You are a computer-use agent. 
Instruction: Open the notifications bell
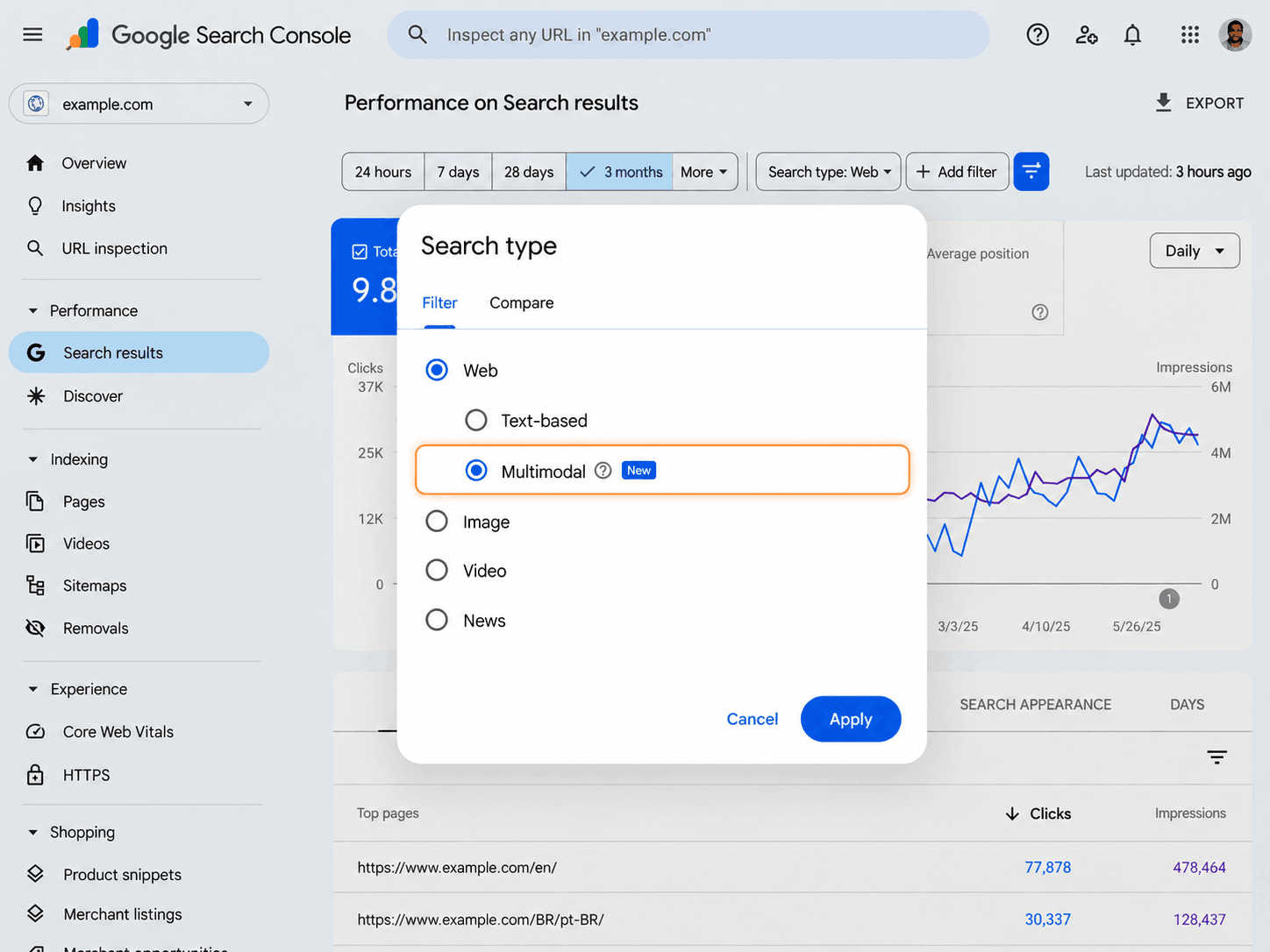tap(1133, 35)
